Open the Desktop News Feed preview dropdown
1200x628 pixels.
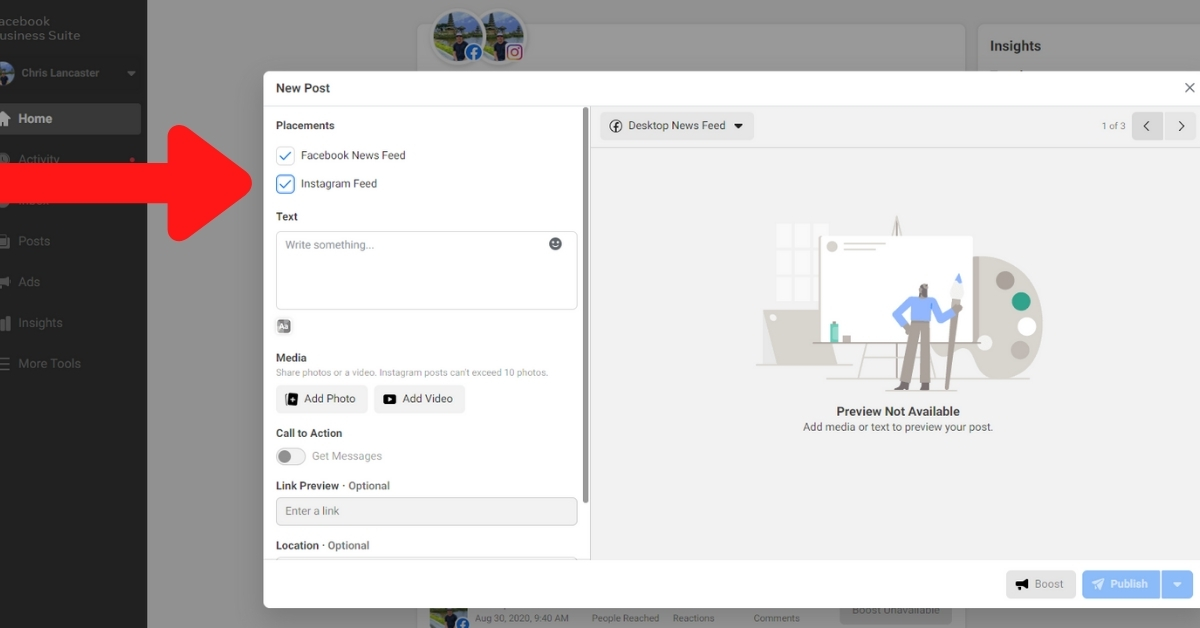(677, 126)
